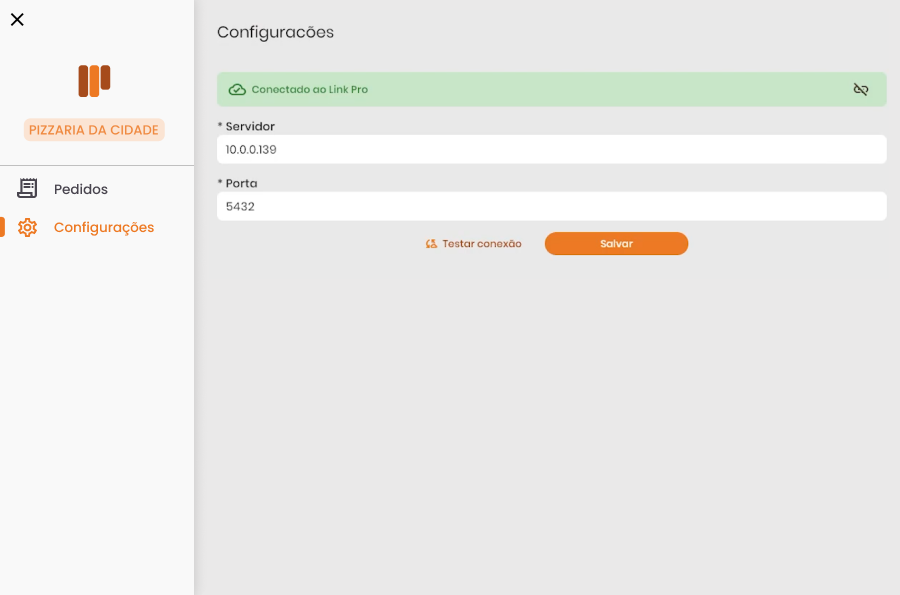Viewport: 900px width, 595px height.
Task: Click the green connection status banner
Action: coord(600,89)
